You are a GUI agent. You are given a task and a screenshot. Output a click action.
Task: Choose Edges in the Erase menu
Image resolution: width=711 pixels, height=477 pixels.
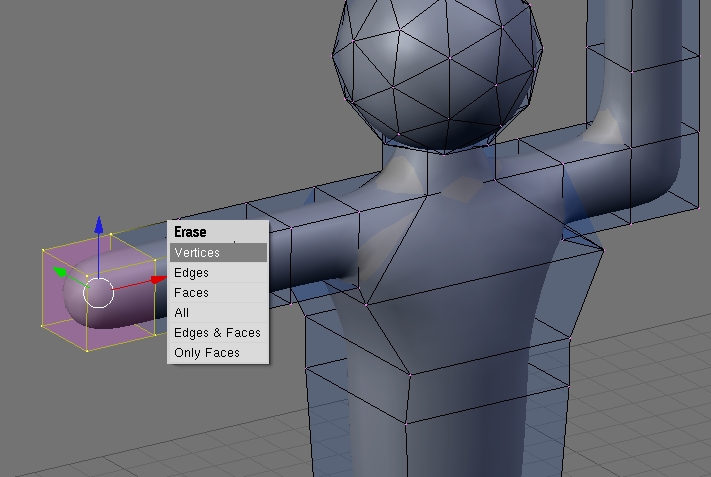[x=218, y=273]
